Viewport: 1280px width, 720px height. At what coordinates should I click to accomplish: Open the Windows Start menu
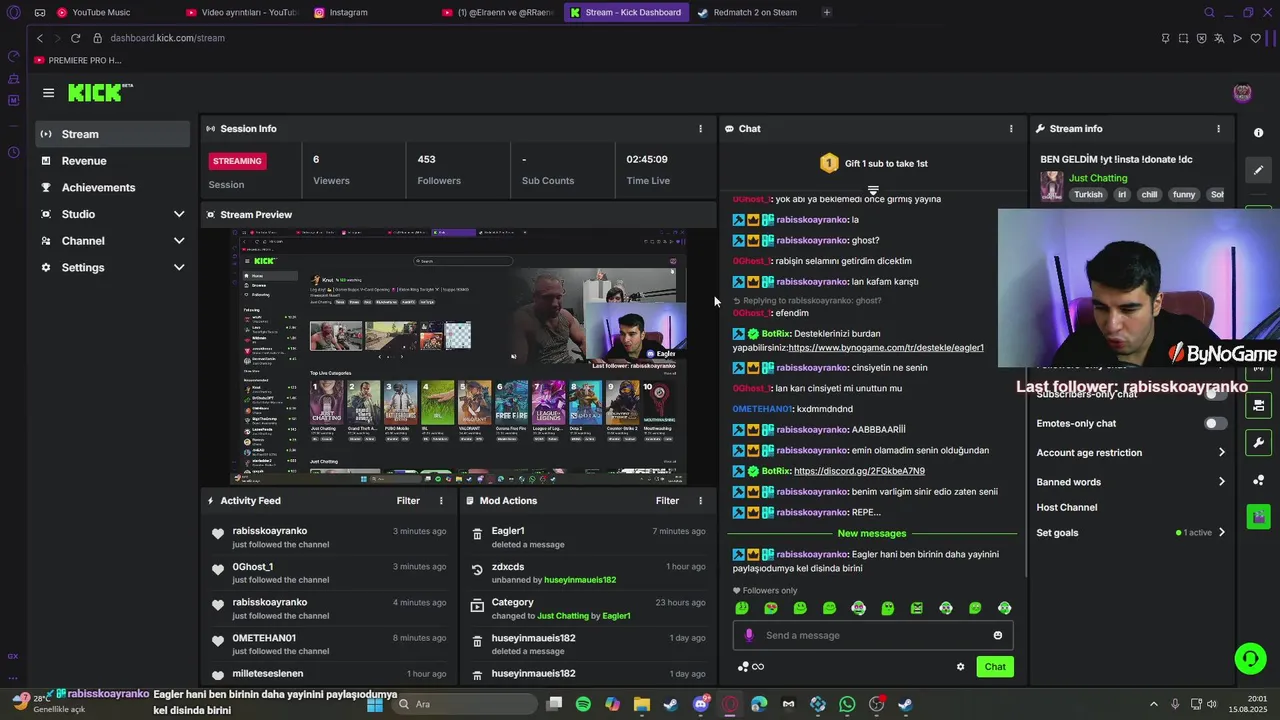click(375, 704)
